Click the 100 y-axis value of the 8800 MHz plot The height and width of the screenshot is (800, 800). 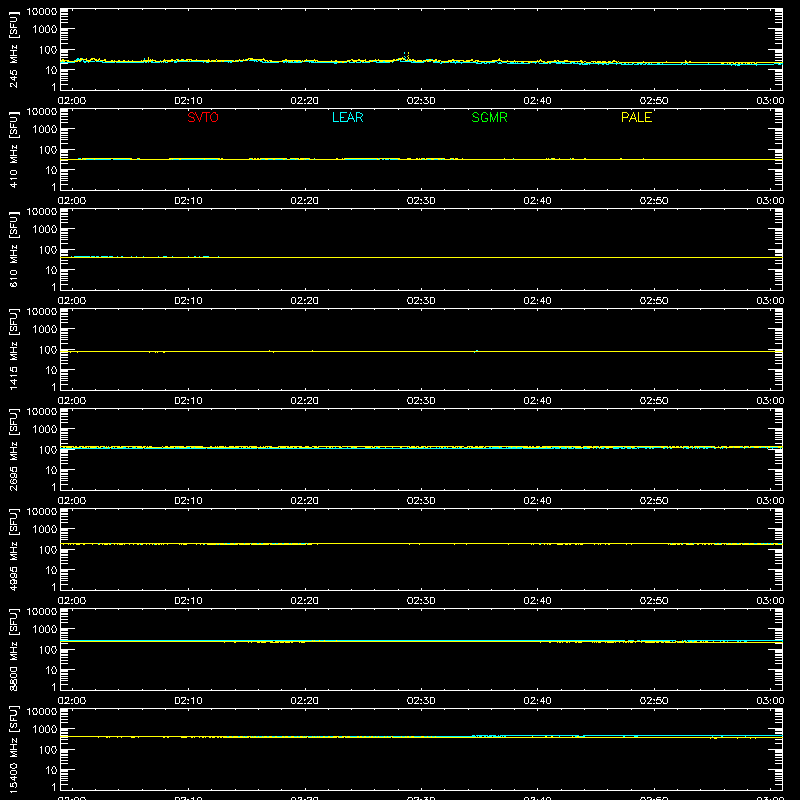tap(48, 649)
